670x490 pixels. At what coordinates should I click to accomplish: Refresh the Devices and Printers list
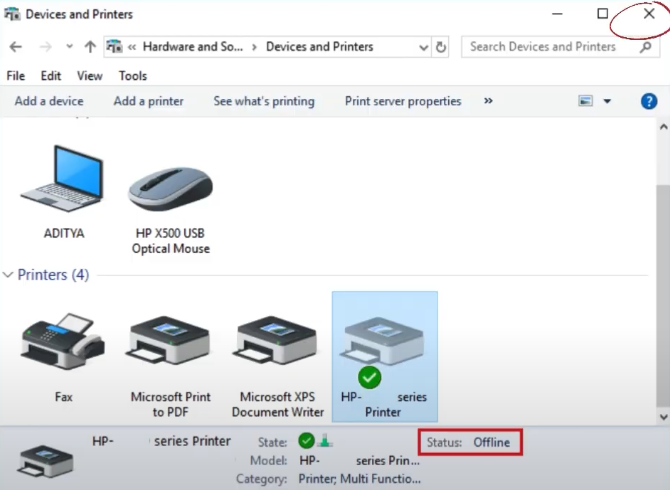(x=441, y=47)
